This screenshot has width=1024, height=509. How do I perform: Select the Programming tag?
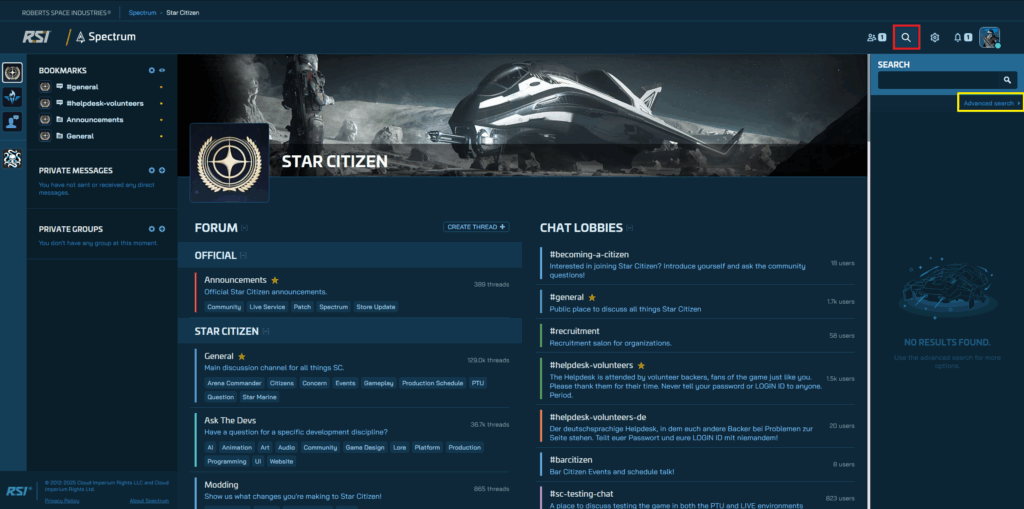[227, 461]
